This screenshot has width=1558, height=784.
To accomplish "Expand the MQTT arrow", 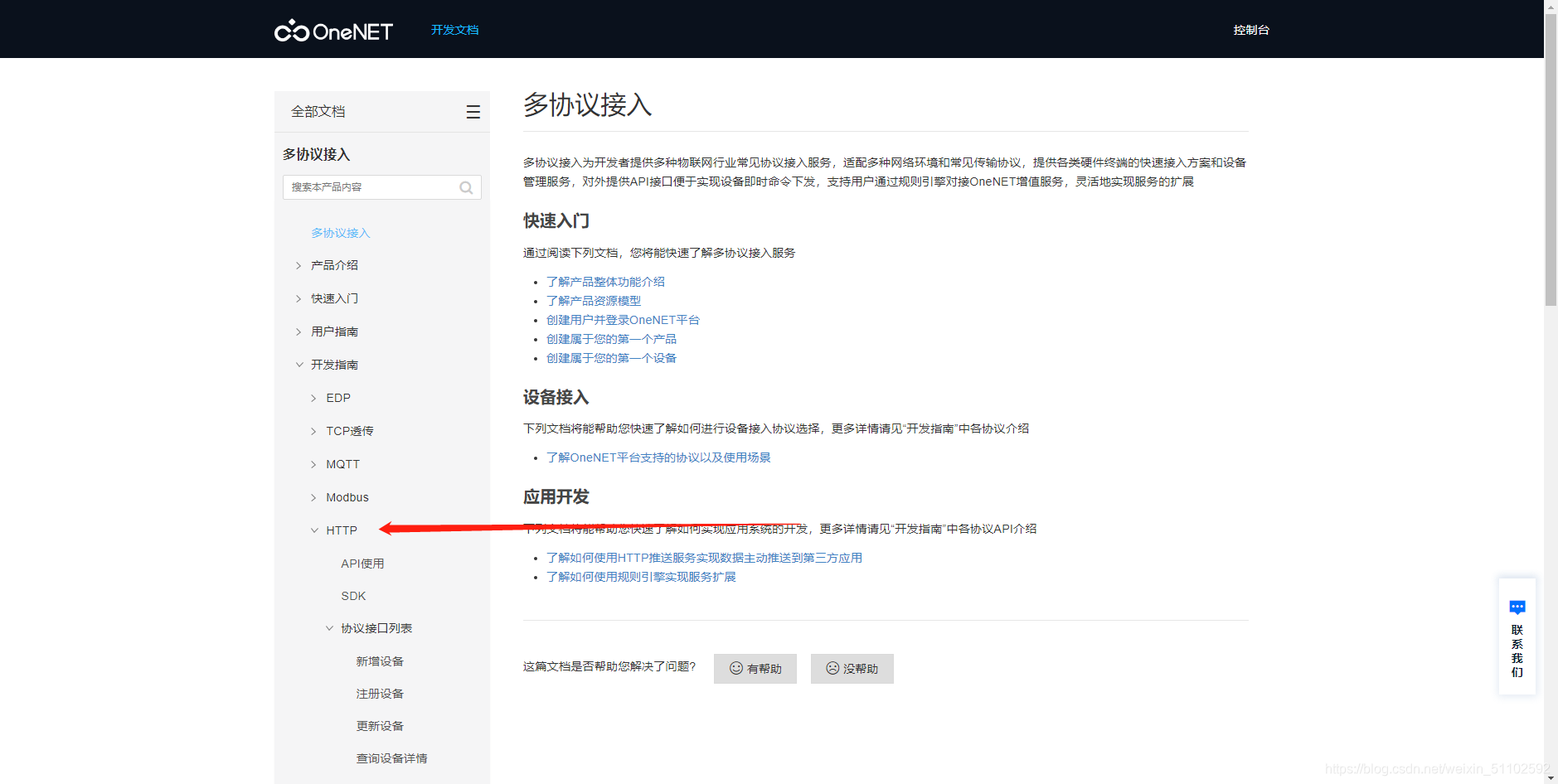I will (x=313, y=464).
